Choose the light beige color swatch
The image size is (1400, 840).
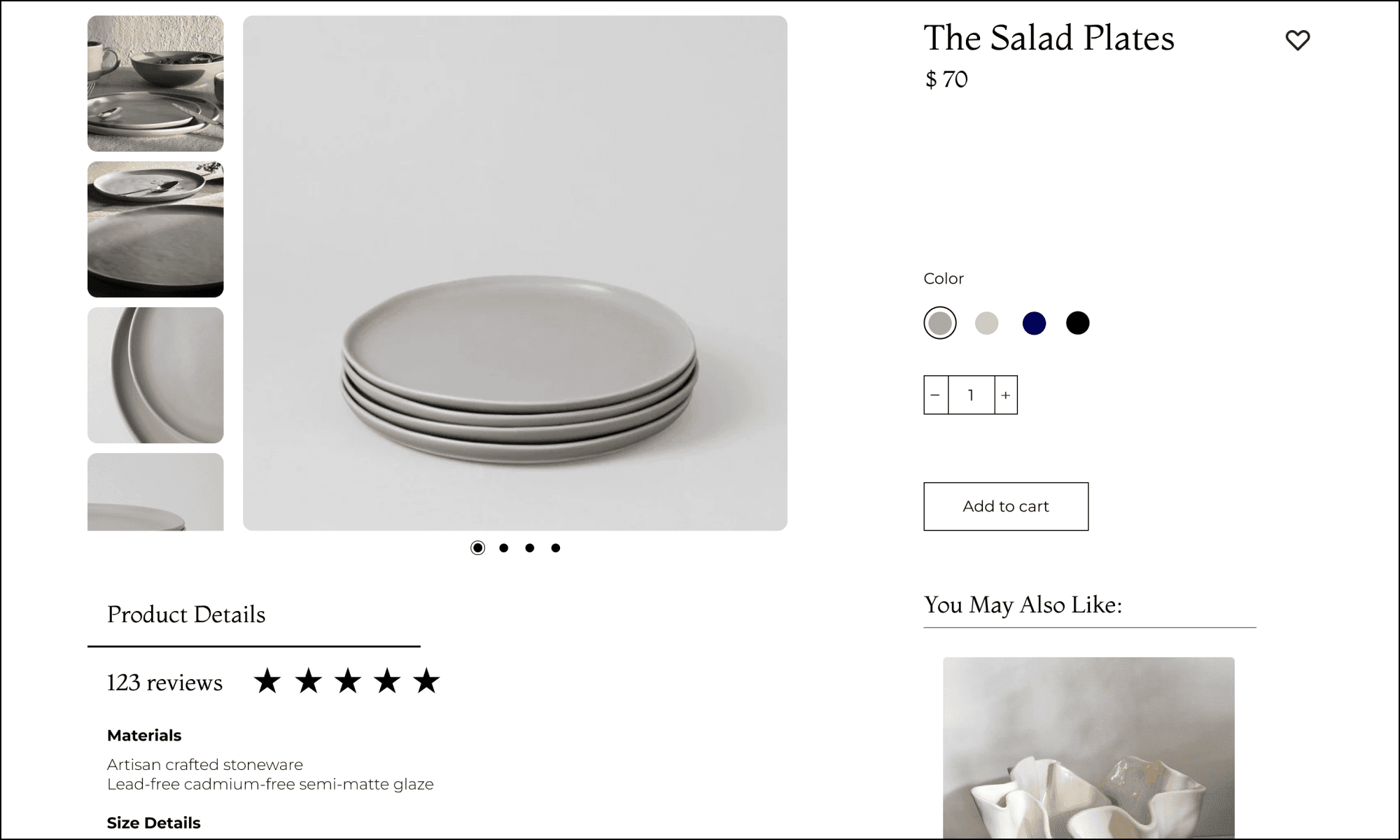click(x=986, y=323)
